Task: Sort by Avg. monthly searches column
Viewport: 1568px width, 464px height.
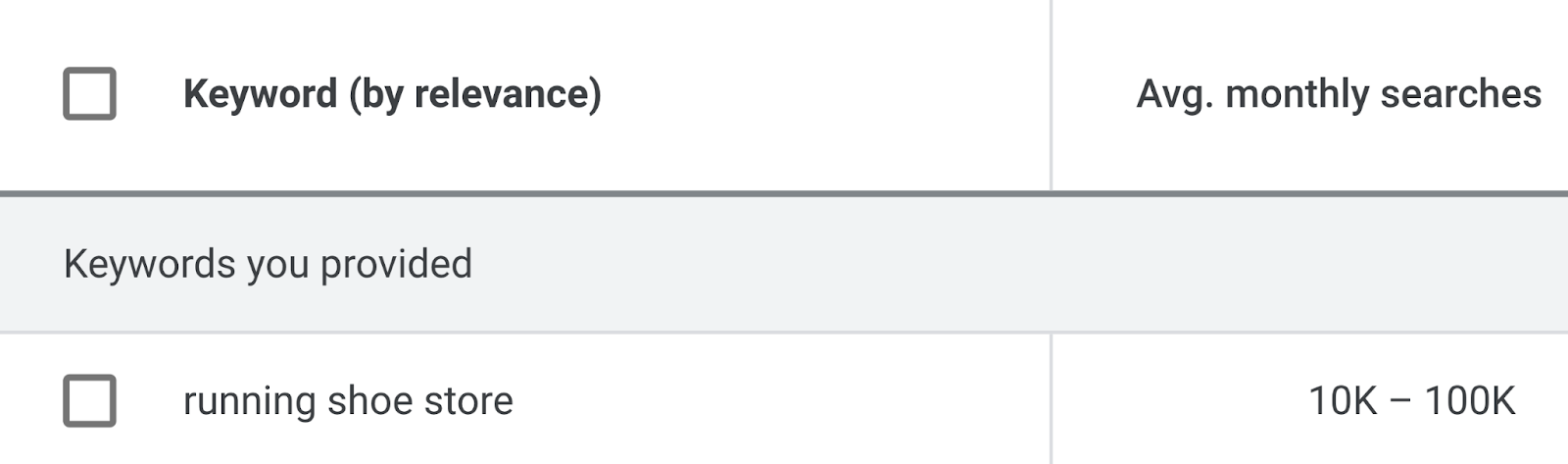Action: coord(1338,94)
